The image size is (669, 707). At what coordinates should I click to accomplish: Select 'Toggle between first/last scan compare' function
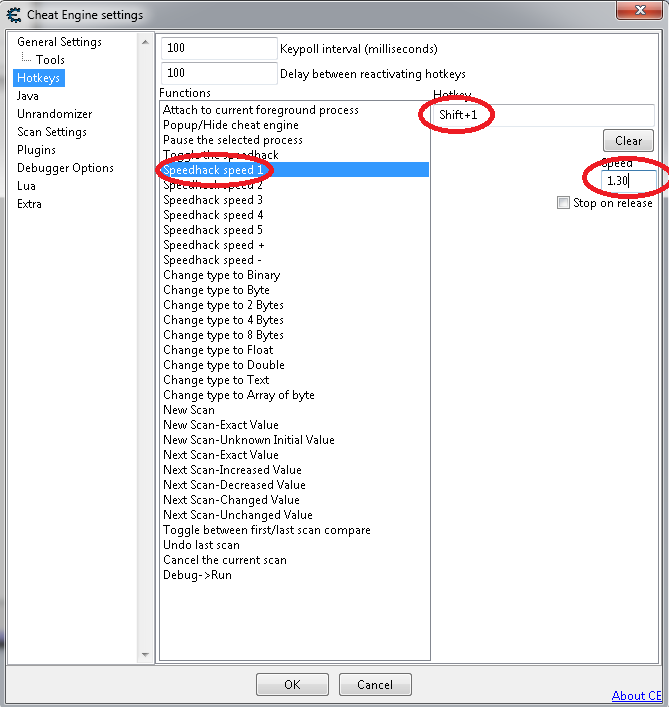(x=295, y=530)
